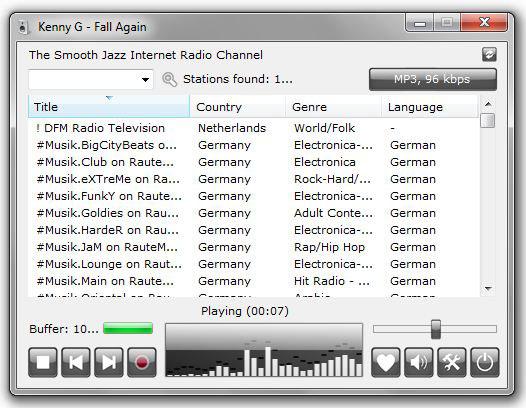Click the power icon button
This screenshot has height=408, width=526.
click(484, 362)
